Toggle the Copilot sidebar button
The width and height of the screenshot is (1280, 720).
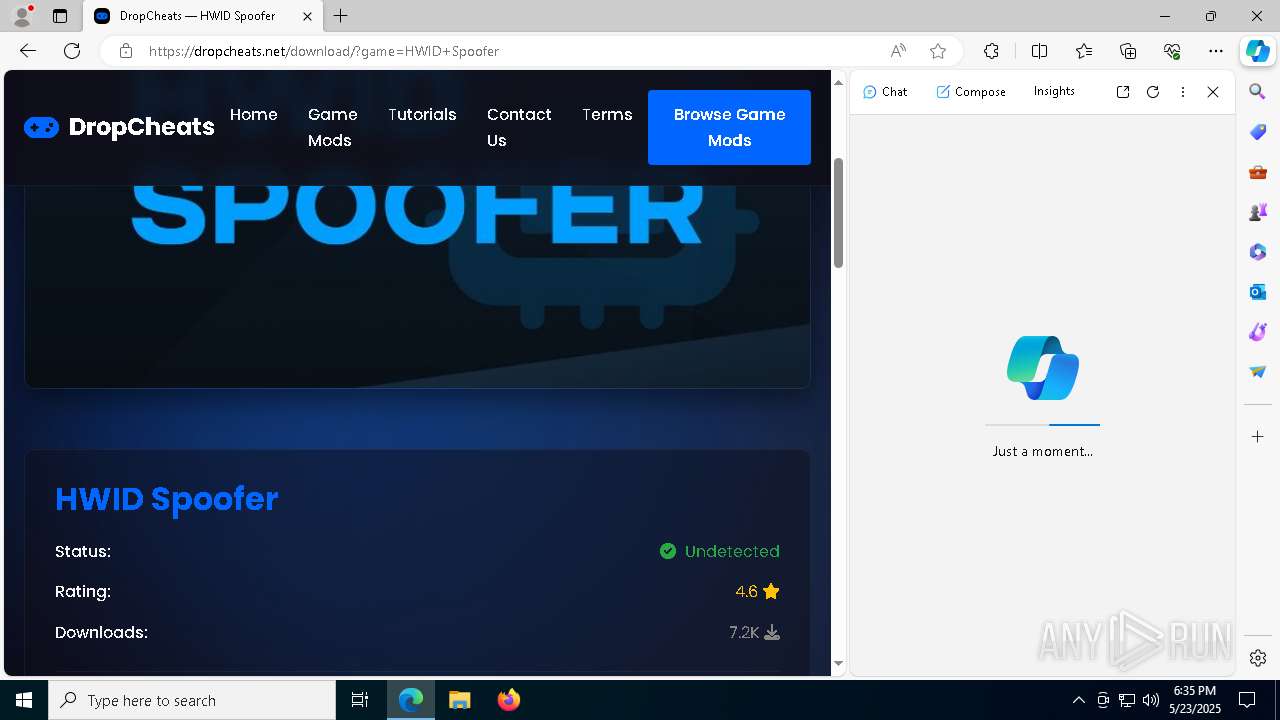tap(1258, 51)
